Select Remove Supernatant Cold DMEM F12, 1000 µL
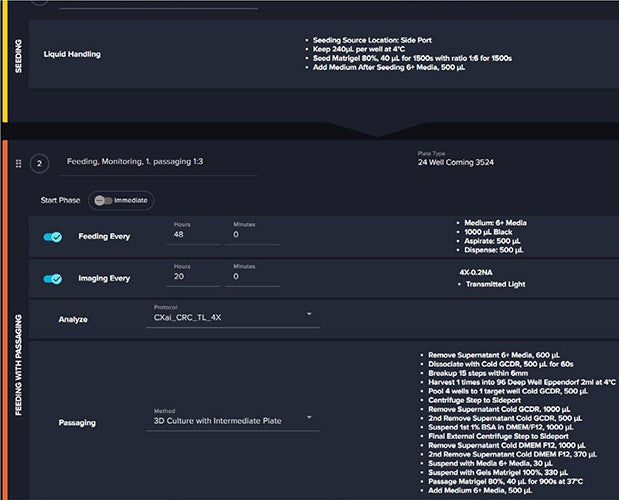Image resolution: width=619 pixels, height=500 pixels. (506, 446)
